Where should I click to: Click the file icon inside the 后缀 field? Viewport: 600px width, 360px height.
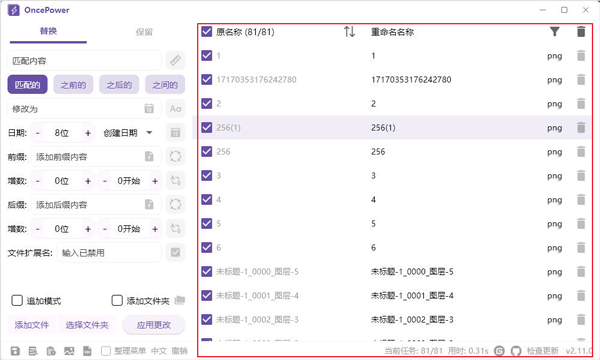pos(149,205)
